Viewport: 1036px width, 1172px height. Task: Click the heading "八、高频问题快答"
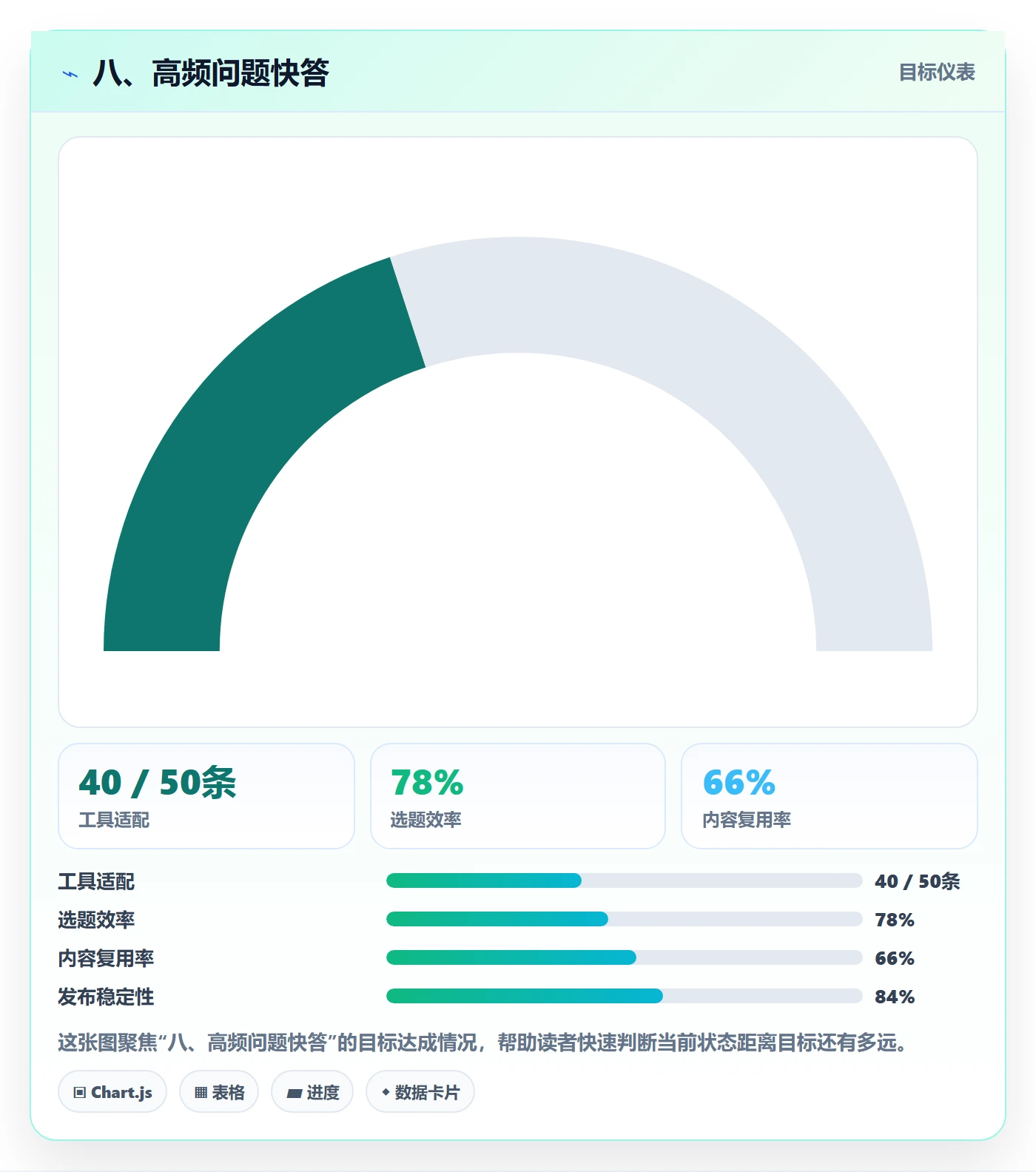point(211,73)
